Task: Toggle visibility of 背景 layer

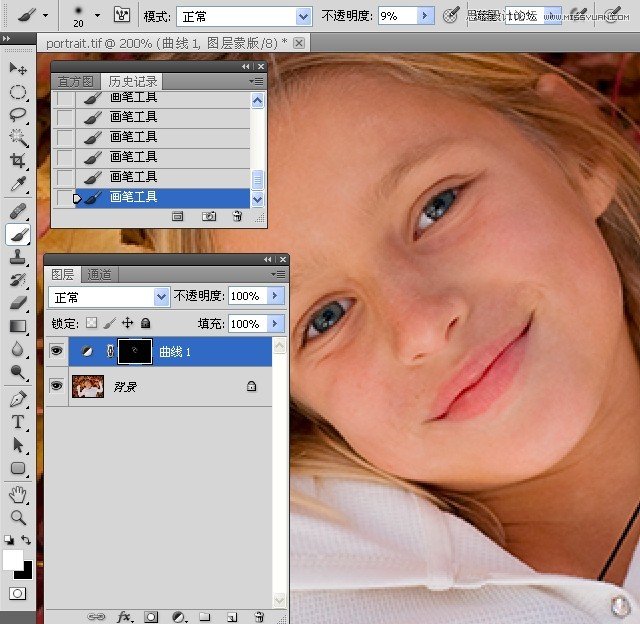Action: (x=57, y=386)
